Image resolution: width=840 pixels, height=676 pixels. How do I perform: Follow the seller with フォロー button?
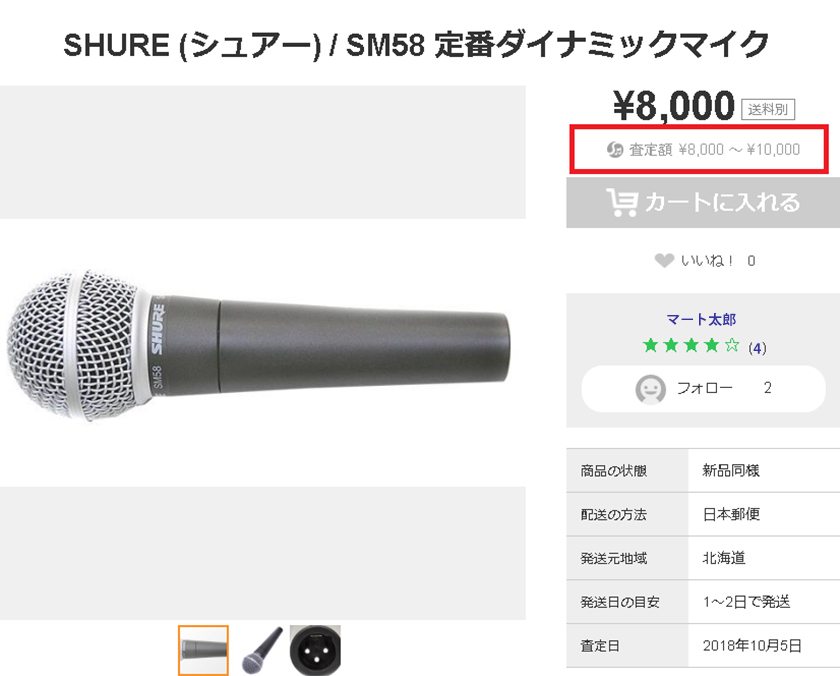[702, 388]
